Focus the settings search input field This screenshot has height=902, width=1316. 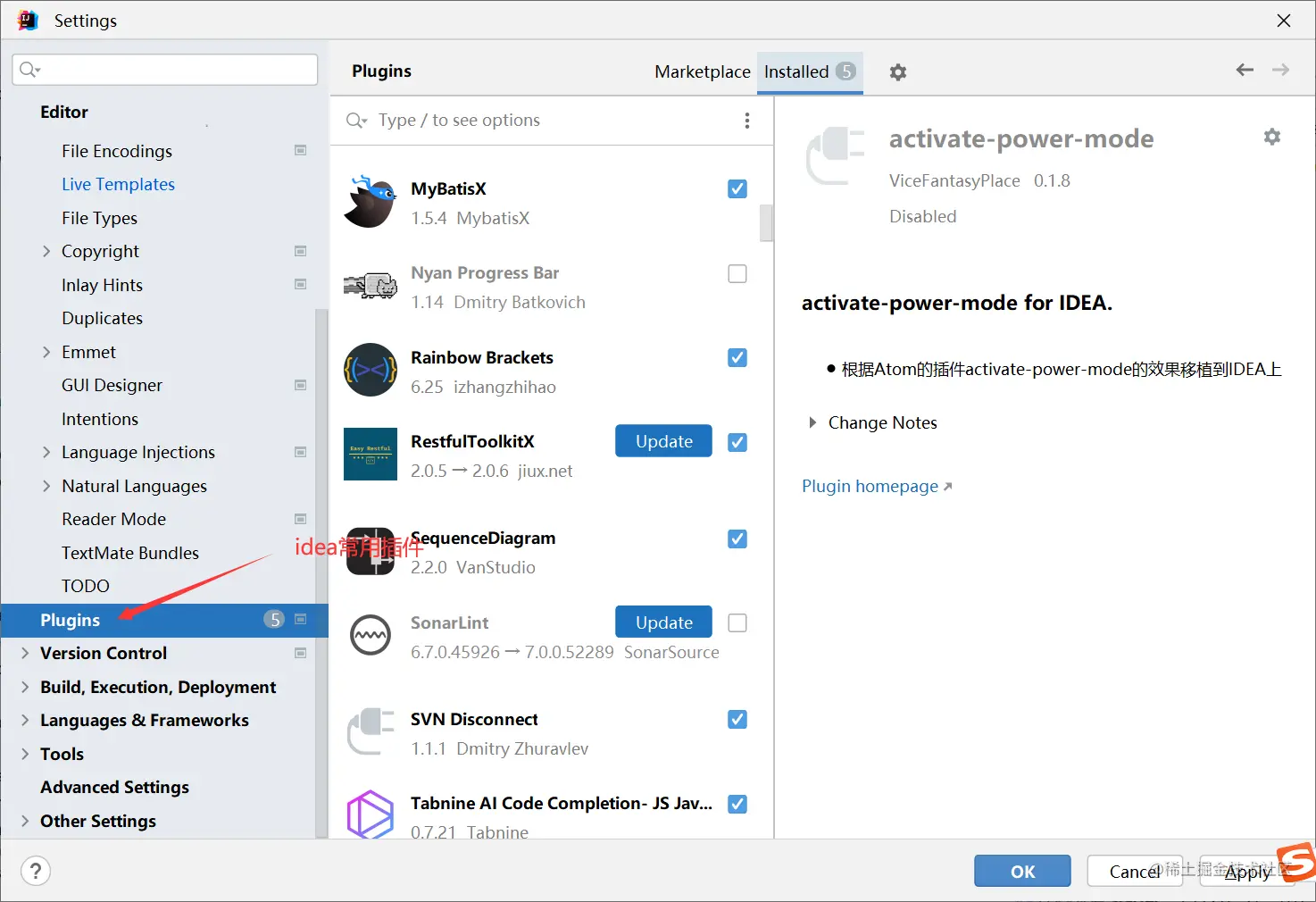click(165, 70)
